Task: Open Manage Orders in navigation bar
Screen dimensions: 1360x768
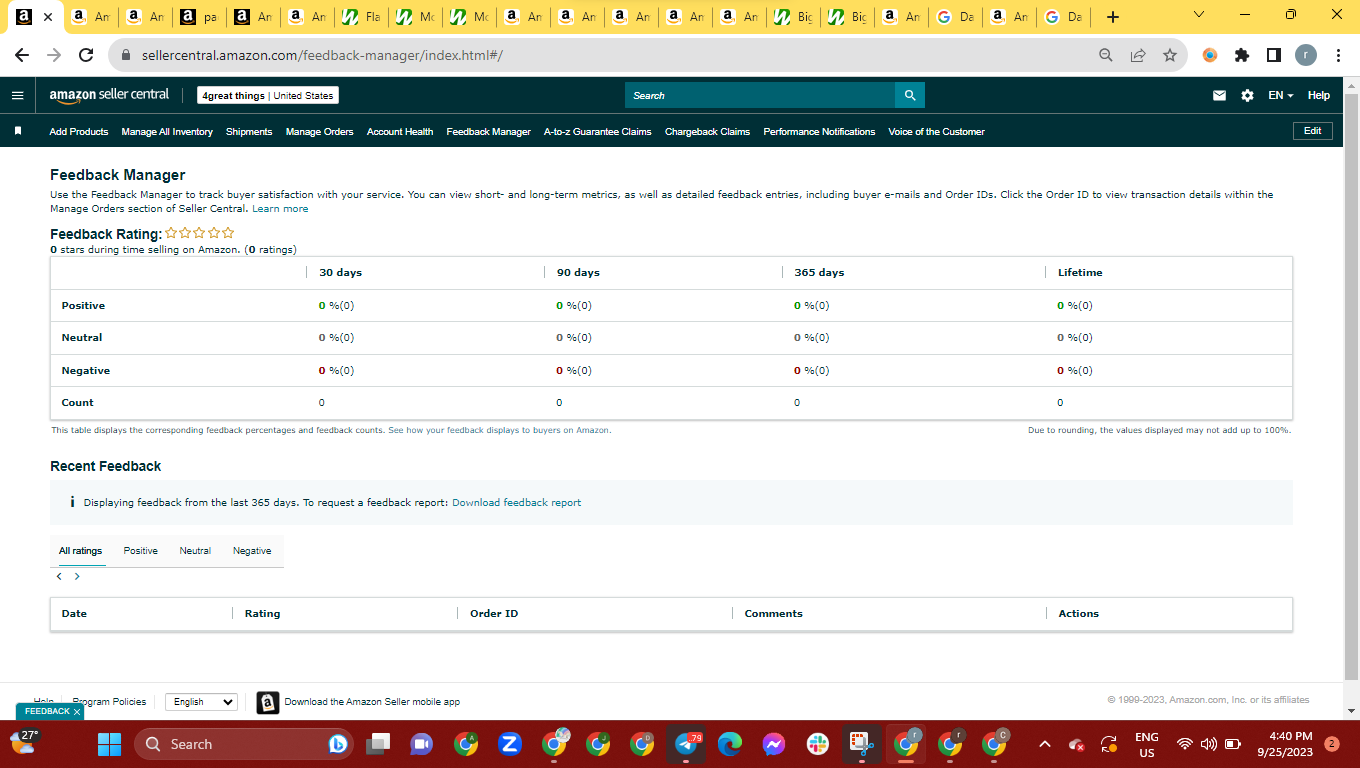Action: click(319, 131)
